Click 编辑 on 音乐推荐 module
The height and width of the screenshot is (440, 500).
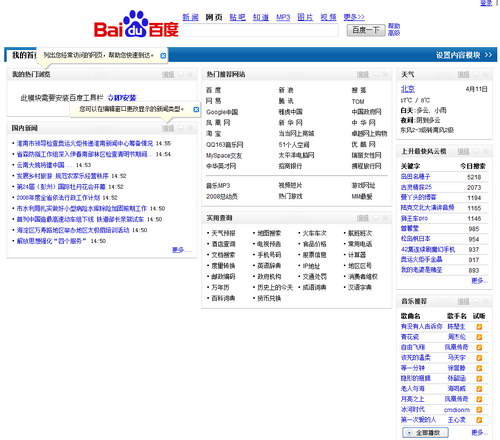463,301
